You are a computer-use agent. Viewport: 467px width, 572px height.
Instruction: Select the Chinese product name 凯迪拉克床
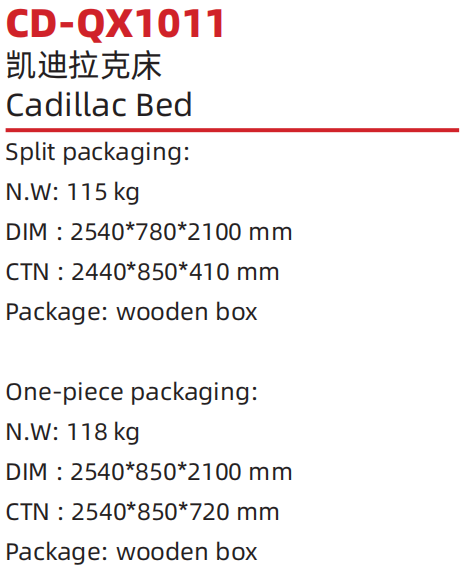point(84,66)
